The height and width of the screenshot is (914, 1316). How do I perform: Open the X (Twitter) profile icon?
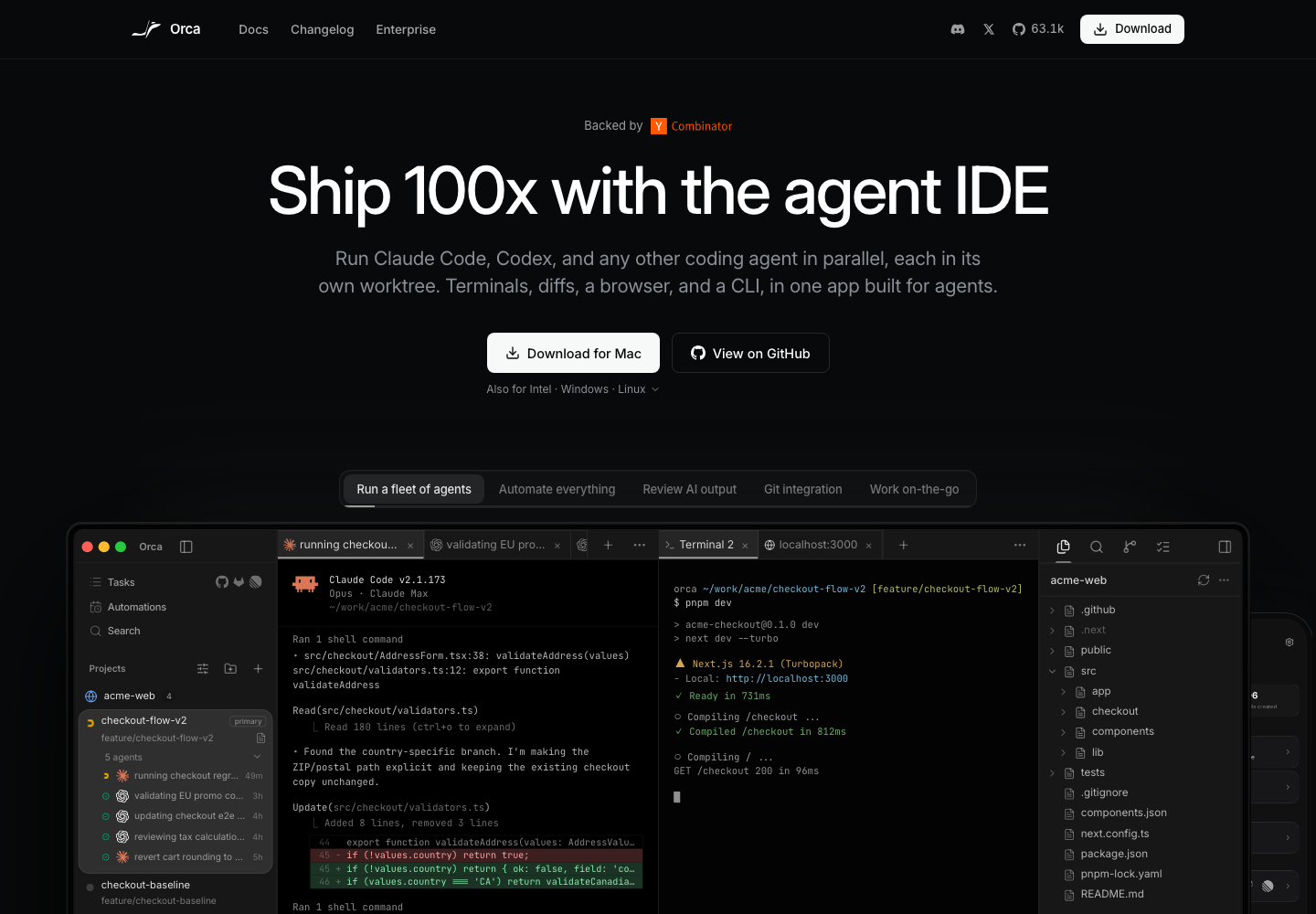[989, 29]
